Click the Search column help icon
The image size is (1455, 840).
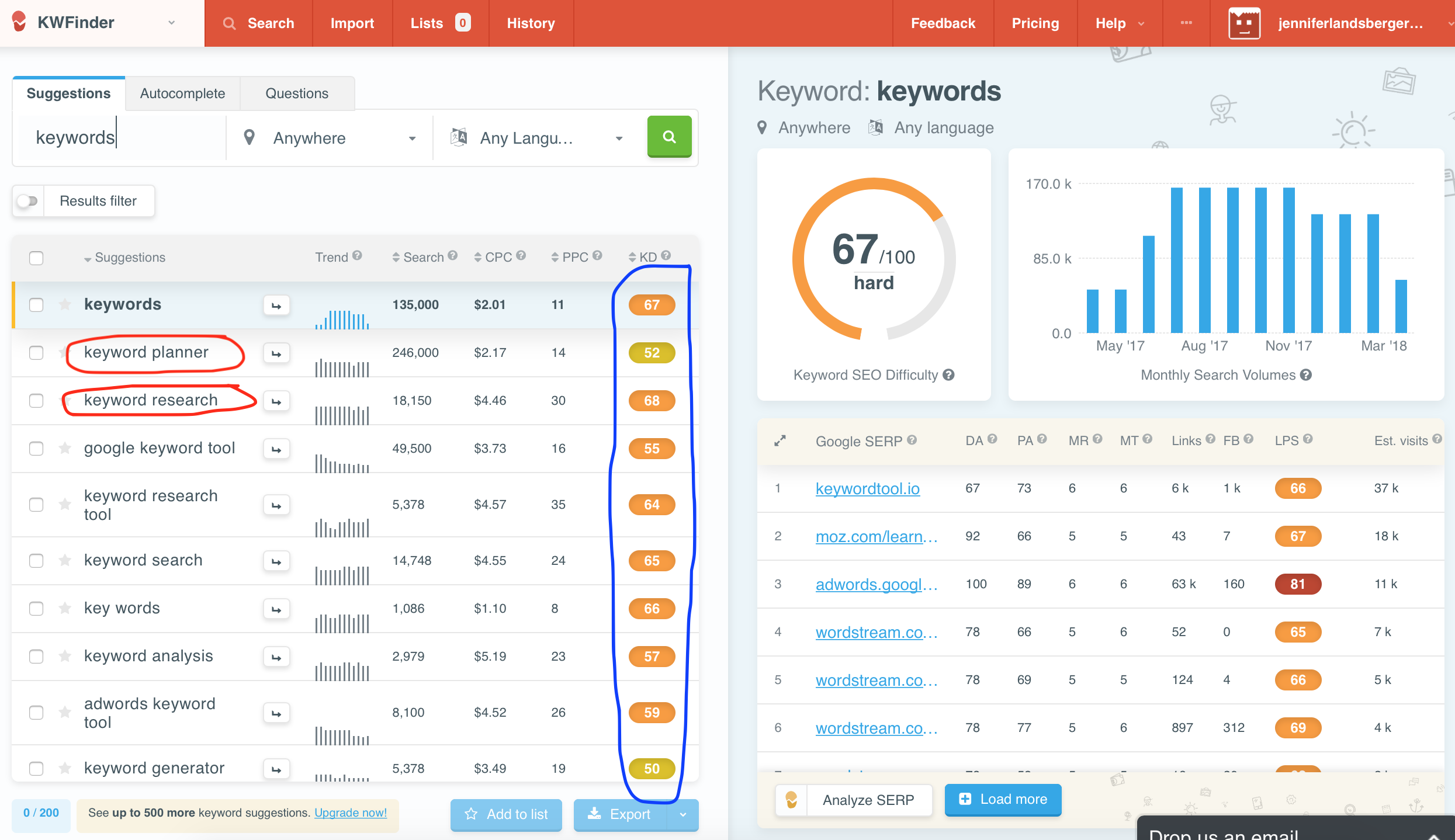click(452, 255)
